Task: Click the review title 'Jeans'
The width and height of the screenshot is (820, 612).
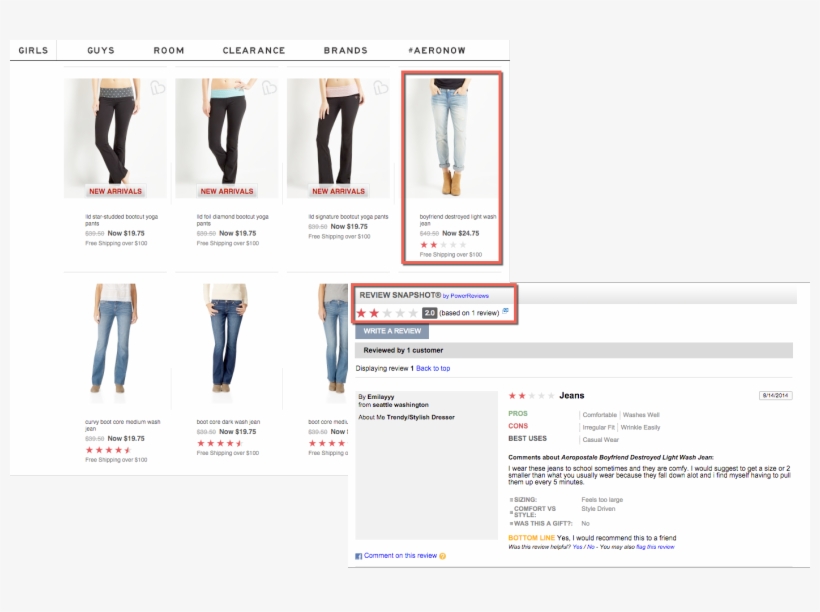Action: point(572,395)
